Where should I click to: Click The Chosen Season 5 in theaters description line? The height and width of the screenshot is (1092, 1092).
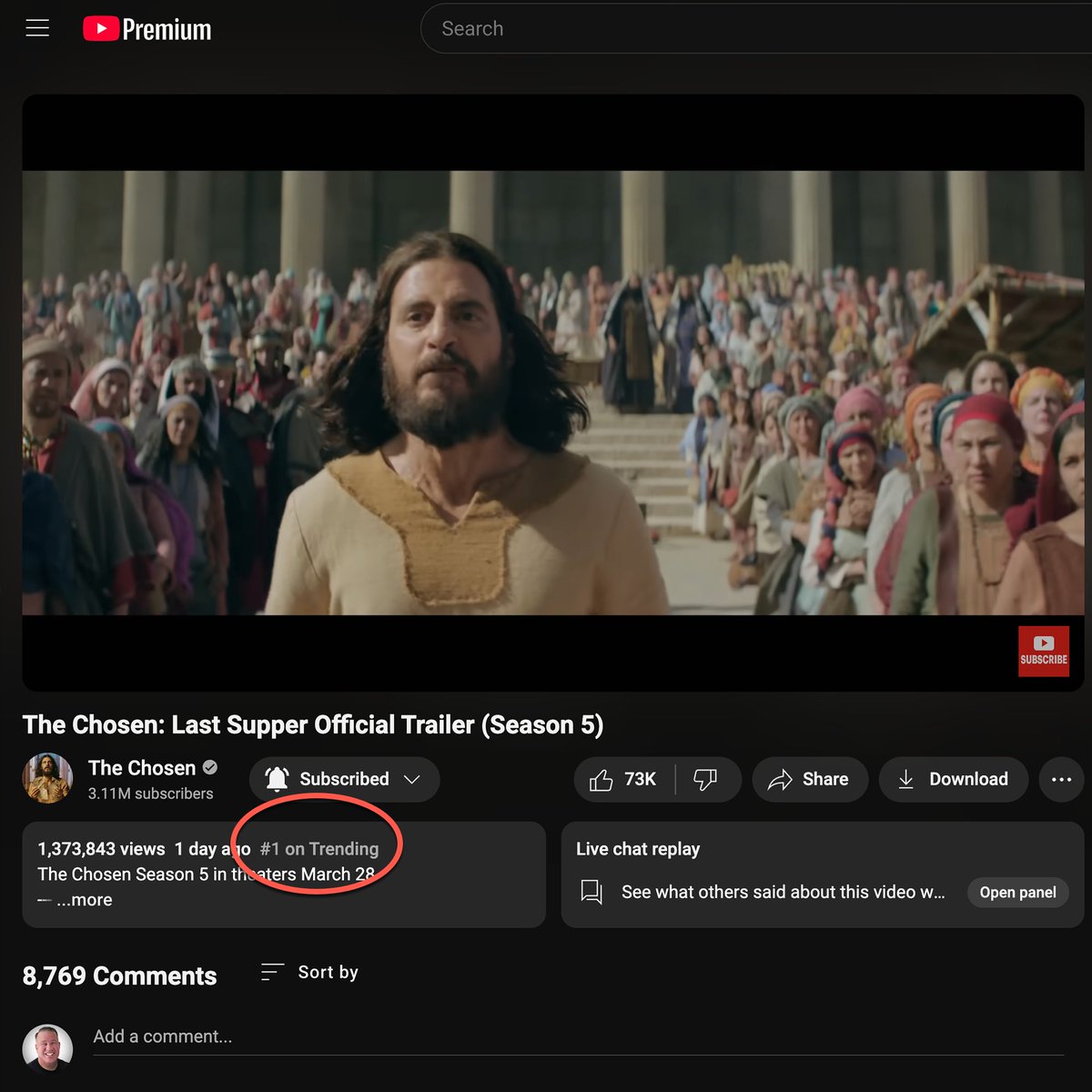tap(207, 875)
